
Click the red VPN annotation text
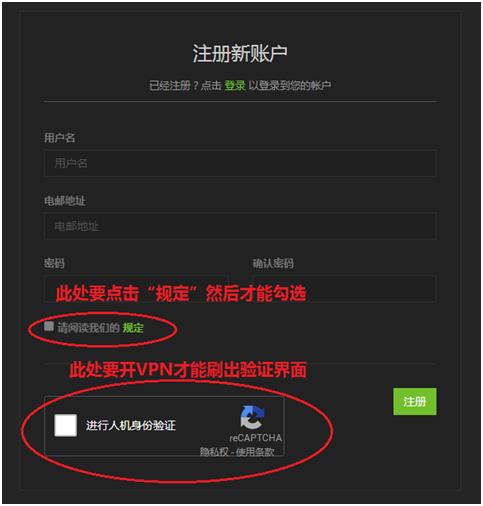pos(188,370)
